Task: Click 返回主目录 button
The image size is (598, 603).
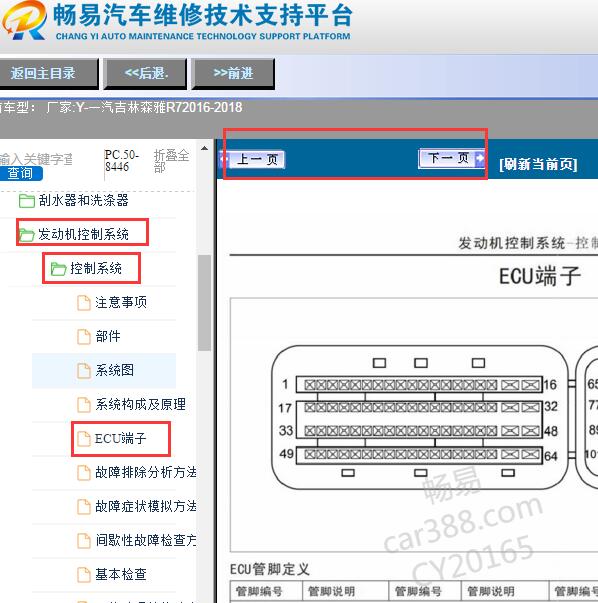Action: pos(48,73)
